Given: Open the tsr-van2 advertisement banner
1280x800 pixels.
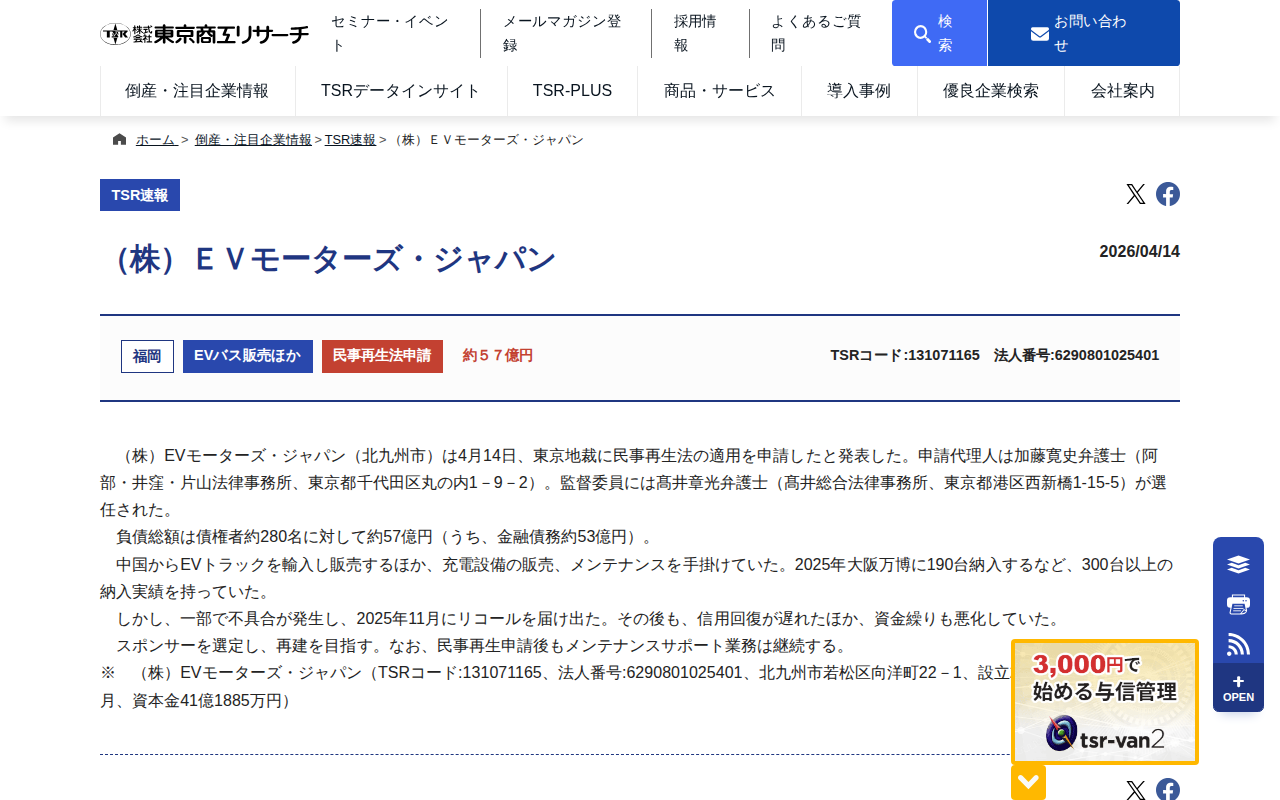Looking at the screenshot, I should [x=1105, y=702].
